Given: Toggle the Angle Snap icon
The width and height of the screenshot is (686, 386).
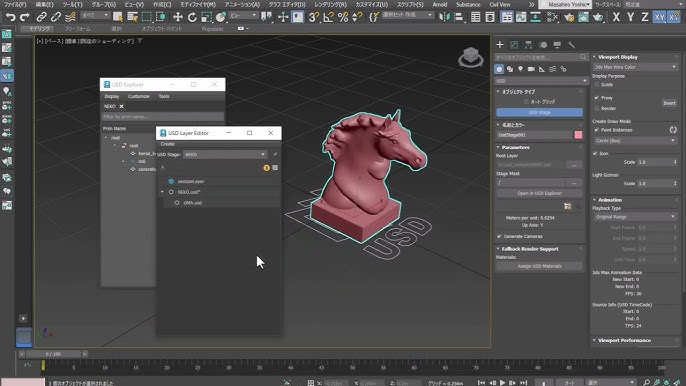Looking at the screenshot, I should 328,17.
